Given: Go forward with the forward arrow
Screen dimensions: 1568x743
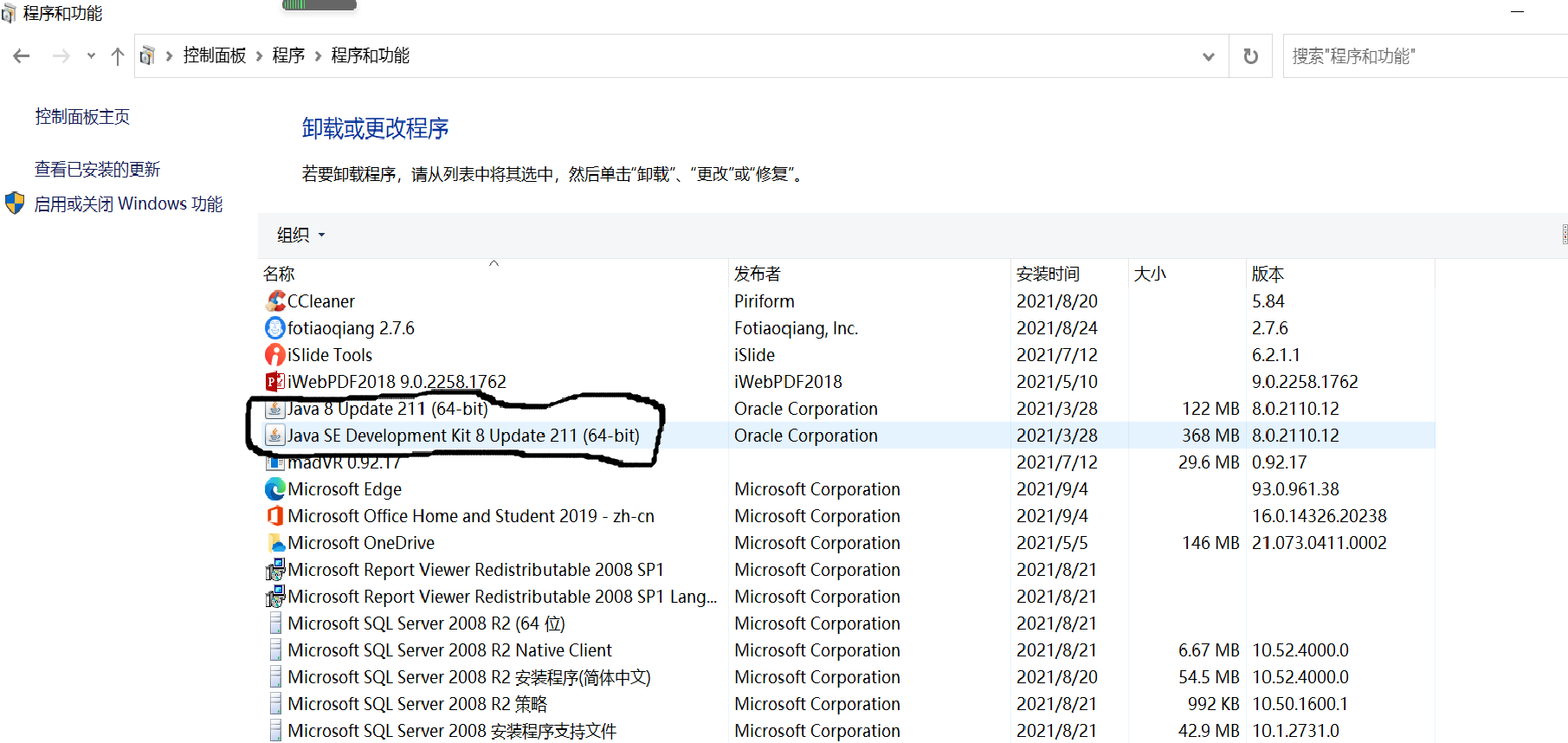Looking at the screenshot, I should point(61,56).
